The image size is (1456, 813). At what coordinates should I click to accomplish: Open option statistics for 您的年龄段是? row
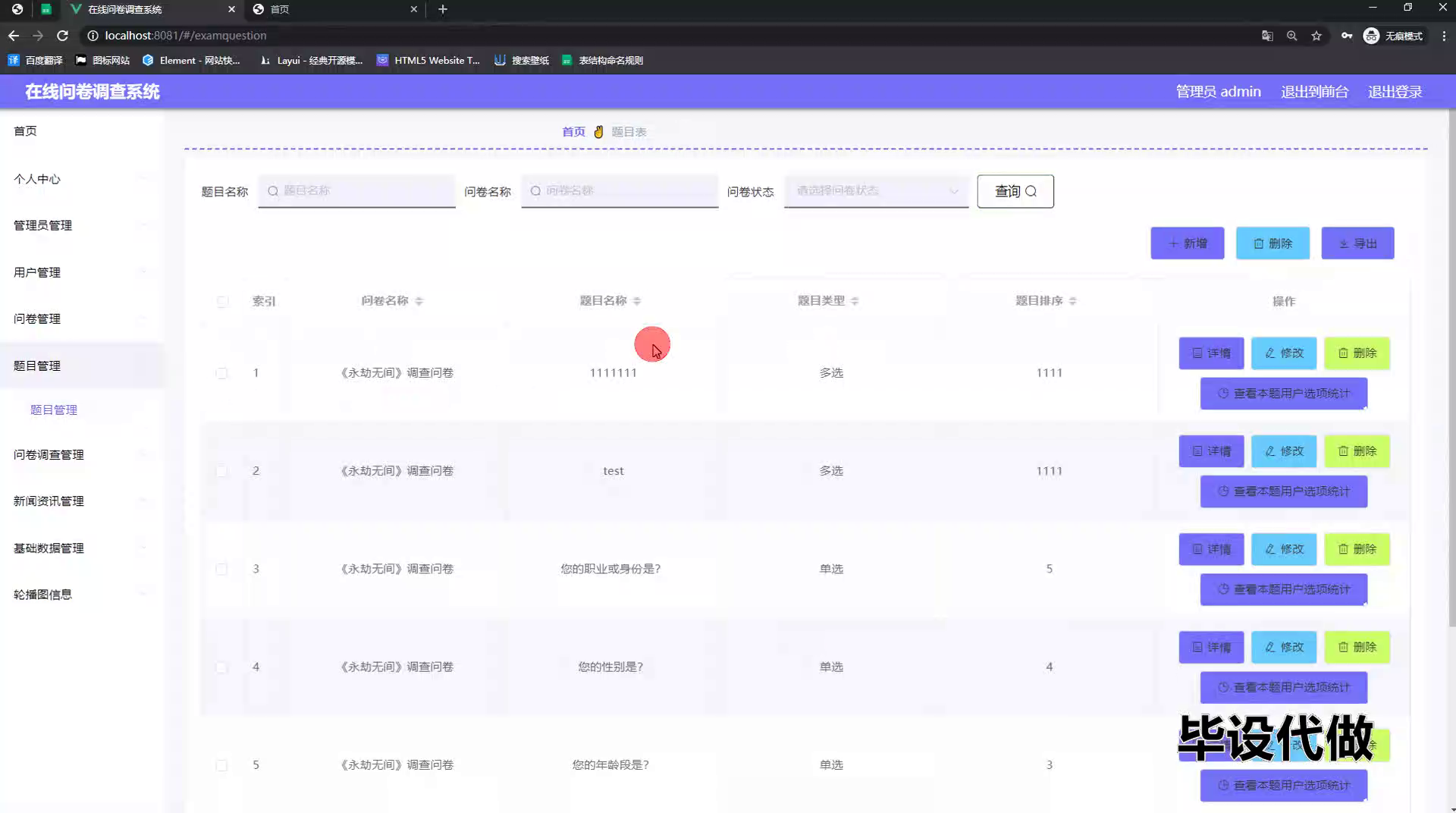click(x=1284, y=786)
